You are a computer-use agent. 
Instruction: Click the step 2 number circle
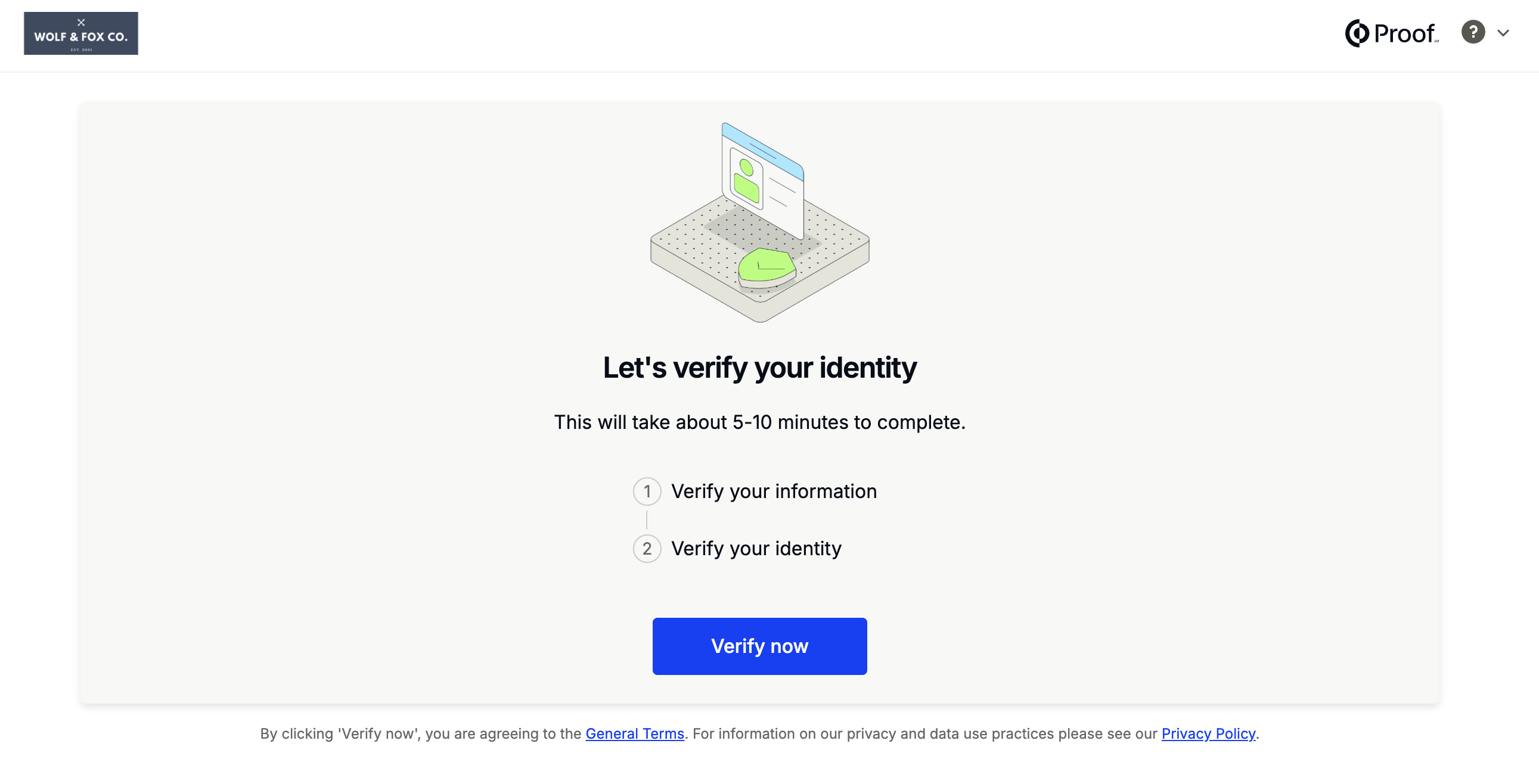[647, 549]
